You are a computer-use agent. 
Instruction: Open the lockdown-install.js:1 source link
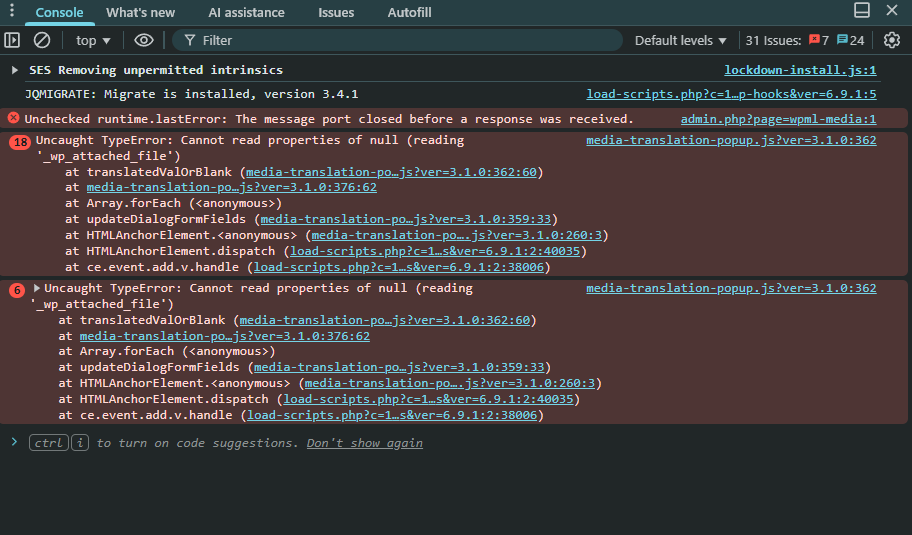coord(800,70)
